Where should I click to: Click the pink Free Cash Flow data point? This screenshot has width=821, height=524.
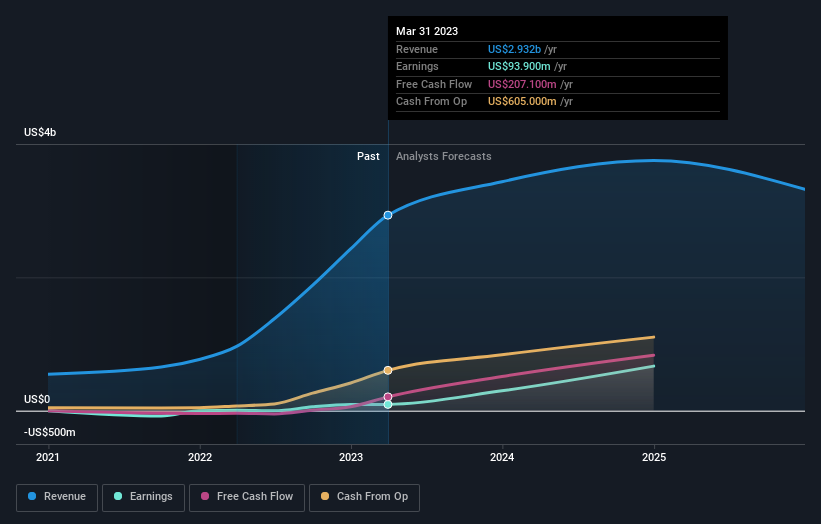pyautogui.click(x=388, y=397)
